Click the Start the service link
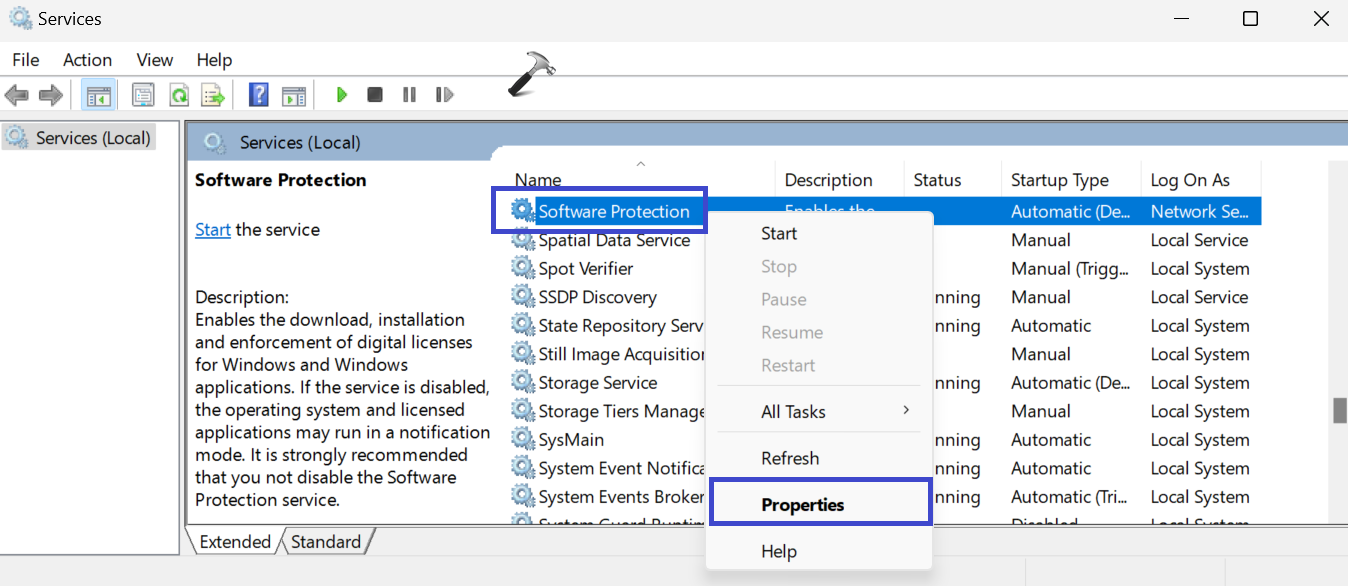This screenshot has width=1348, height=586. (213, 230)
